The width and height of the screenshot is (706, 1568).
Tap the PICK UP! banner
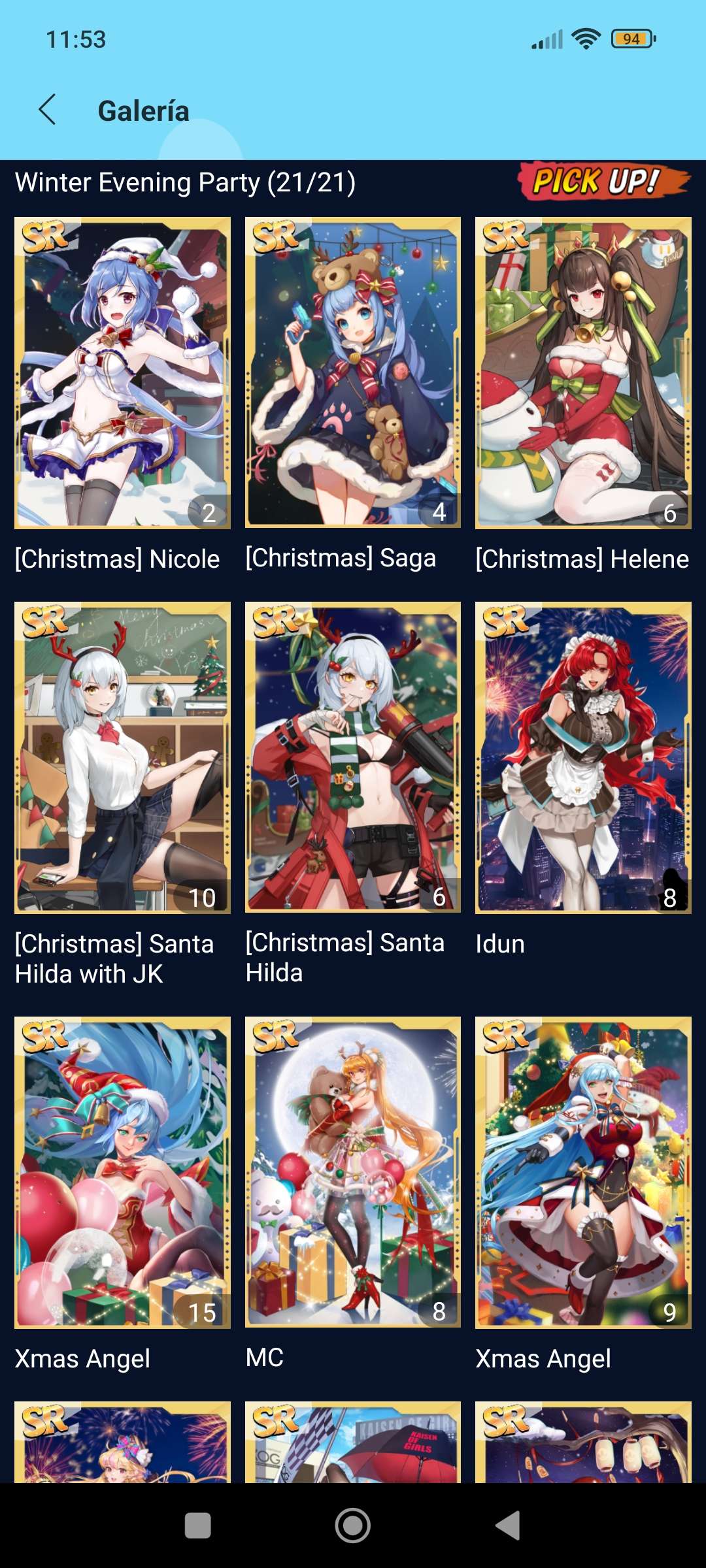click(x=604, y=181)
